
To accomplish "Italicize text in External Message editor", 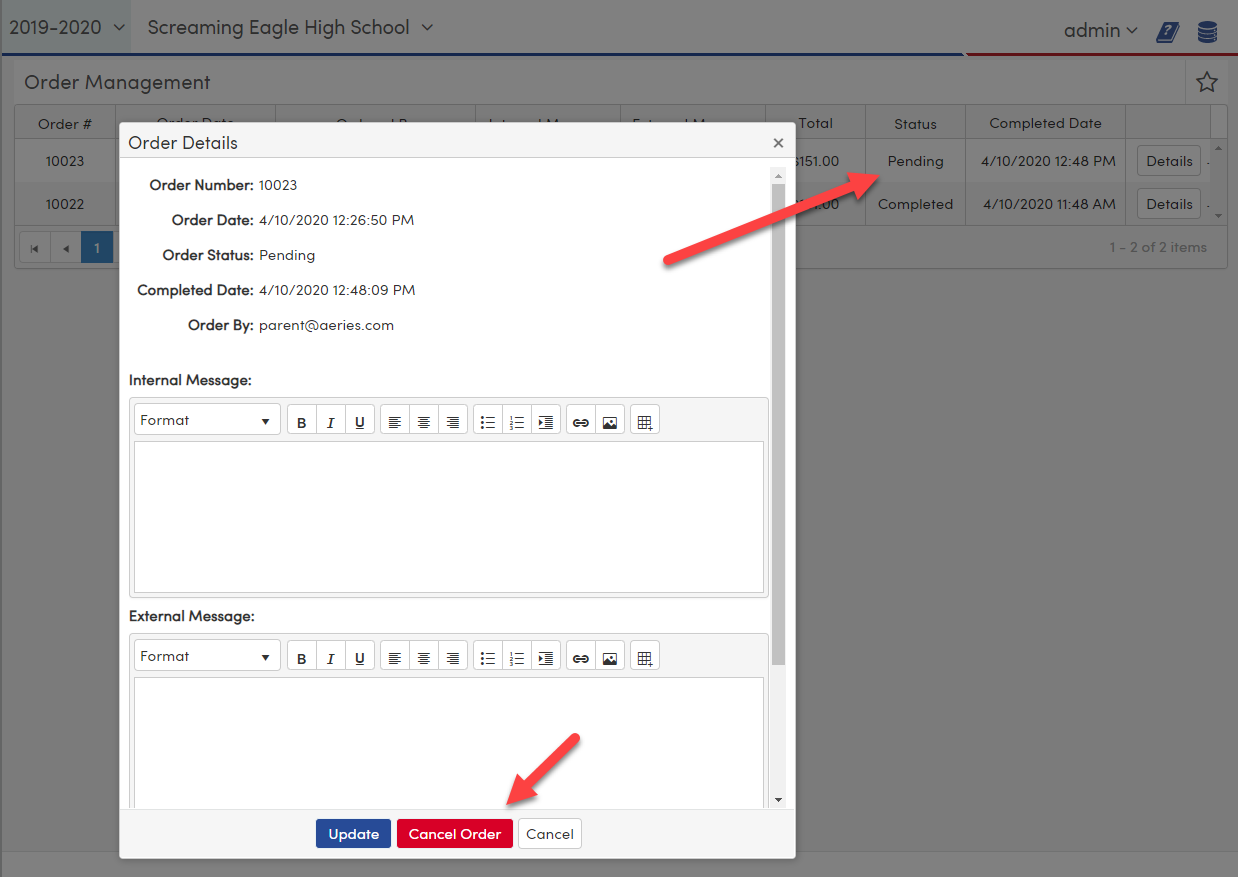I will pos(331,658).
